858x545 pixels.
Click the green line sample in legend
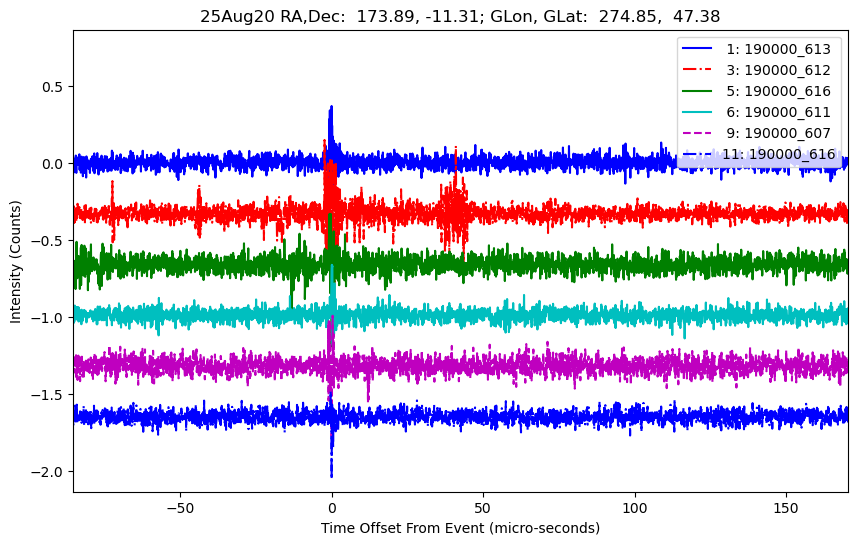click(700, 91)
